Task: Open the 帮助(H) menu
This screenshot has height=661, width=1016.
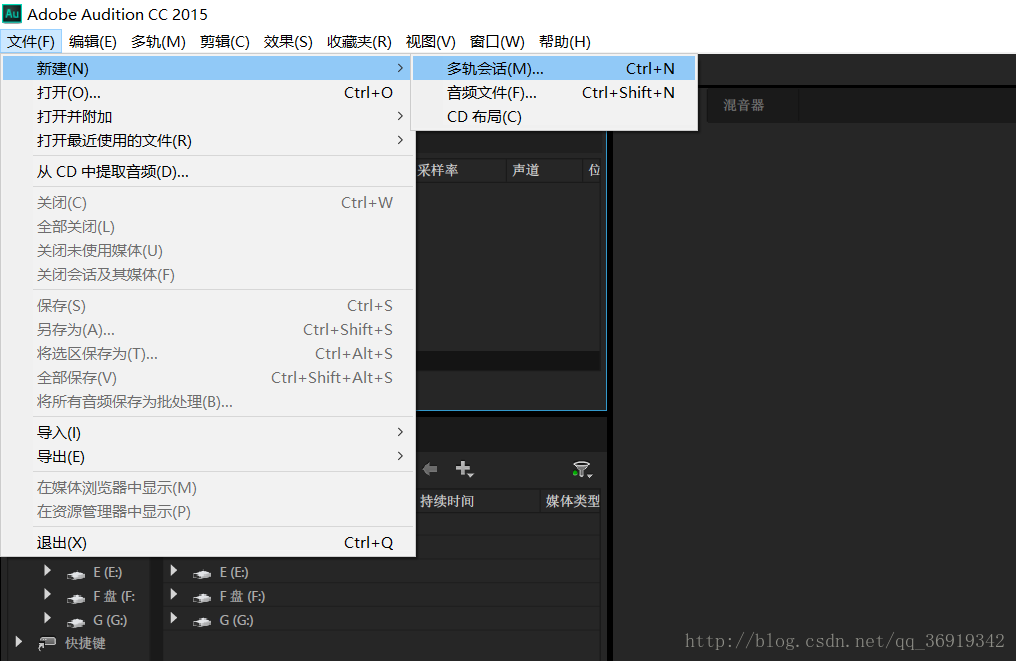Action: pyautogui.click(x=564, y=41)
